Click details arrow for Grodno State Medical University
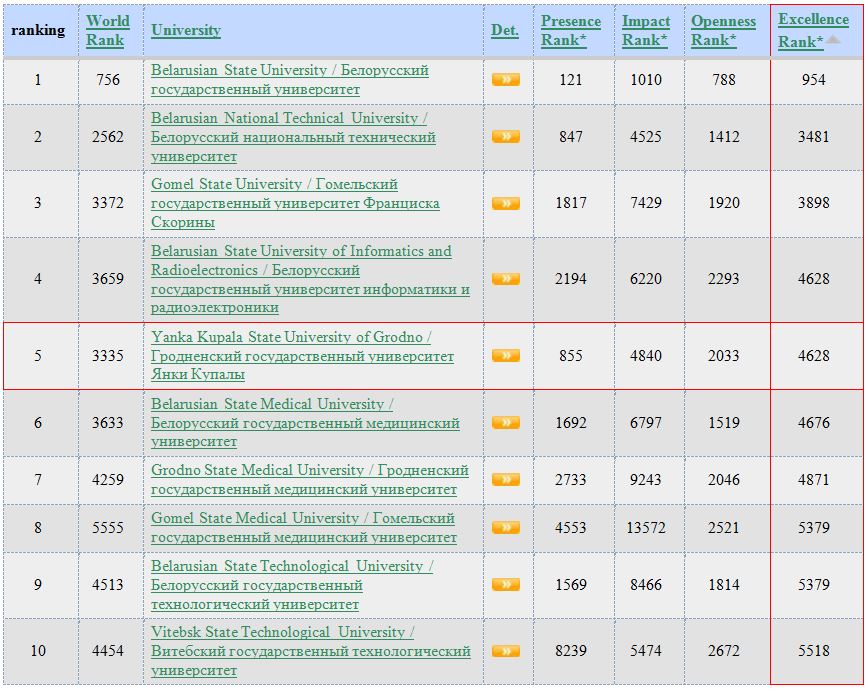Screen dimensions: 867x690 (505, 479)
